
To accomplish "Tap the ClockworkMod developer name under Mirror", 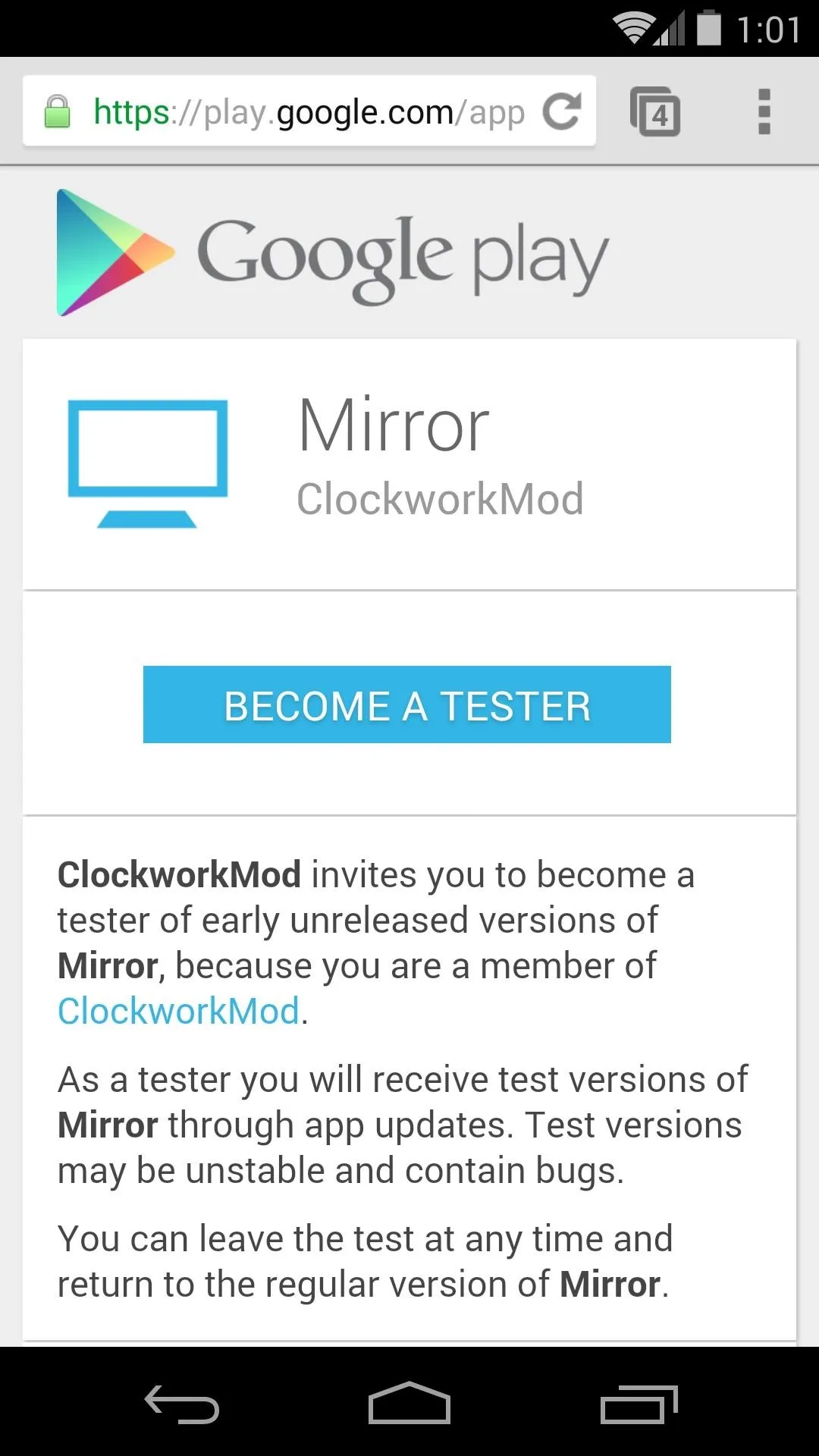I will [x=440, y=498].
